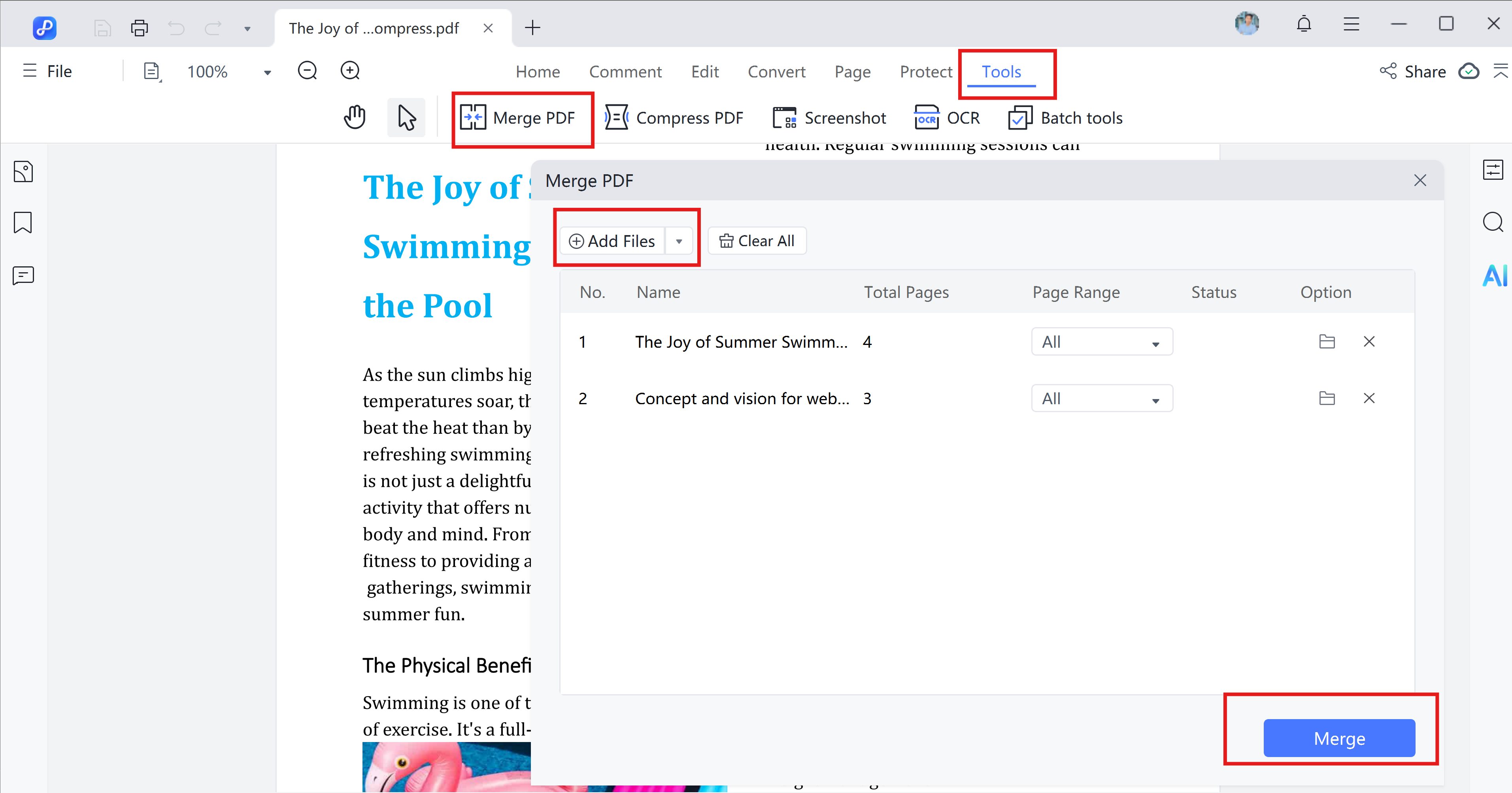
Task: Click the Share button
Action: click(x=1413, y=72)
